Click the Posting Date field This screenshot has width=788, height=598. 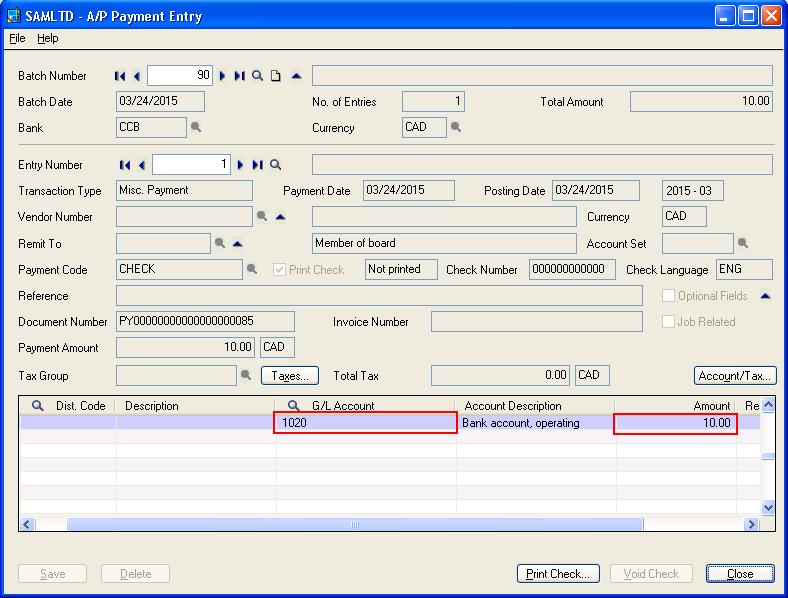click(596, 190)
